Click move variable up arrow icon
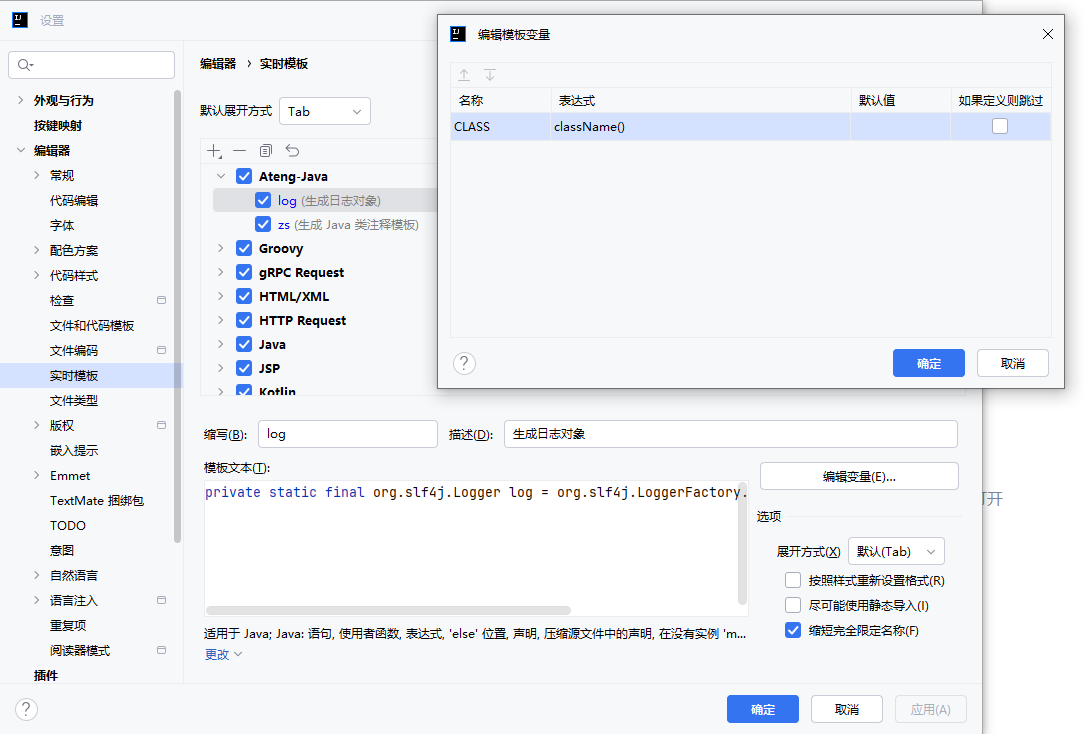Screen dimensions: 1084x734 (x=464, y=75)
